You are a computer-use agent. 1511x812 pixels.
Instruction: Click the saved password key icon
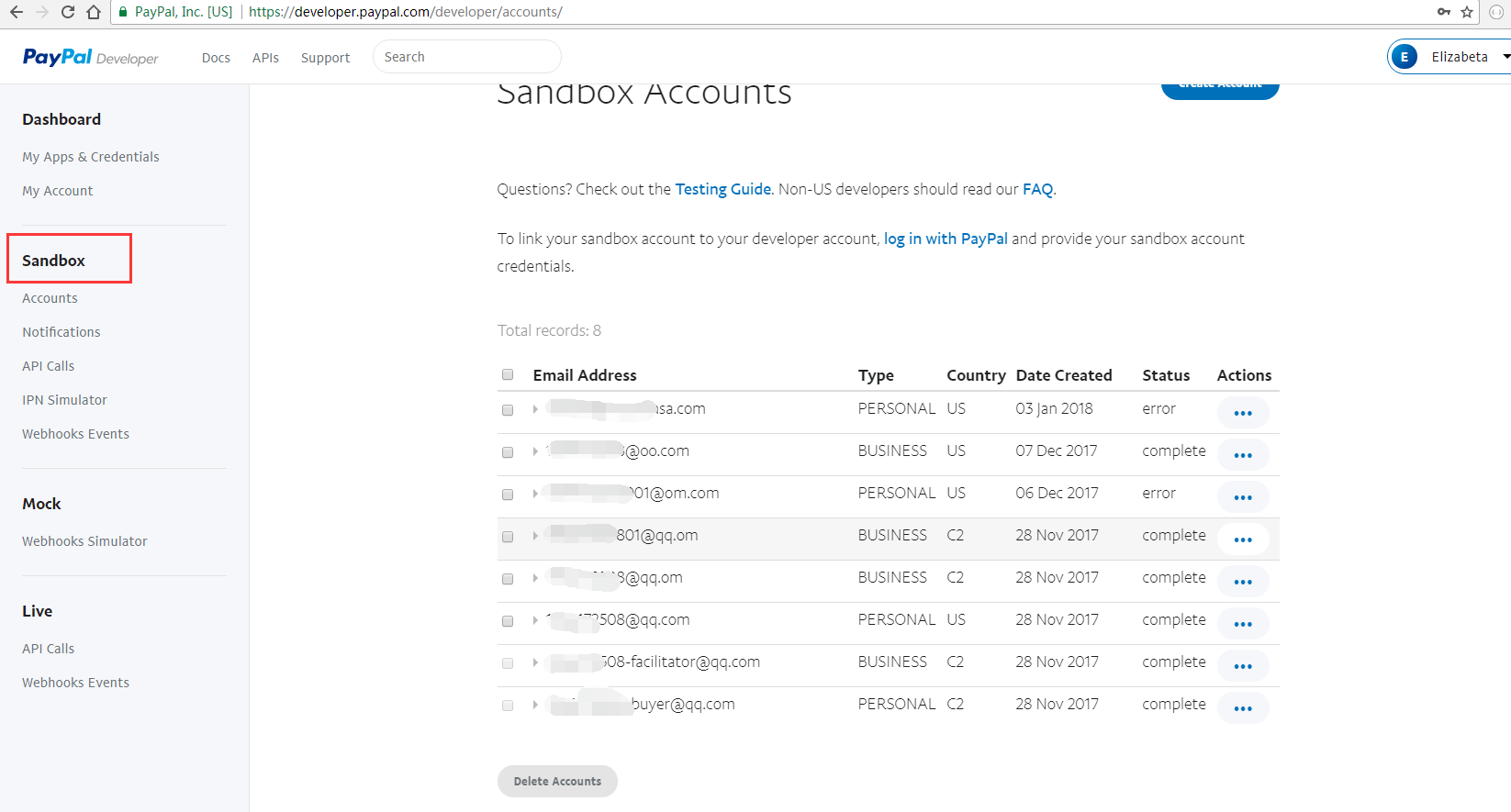pyautogui.click(x=1444, y=12)
